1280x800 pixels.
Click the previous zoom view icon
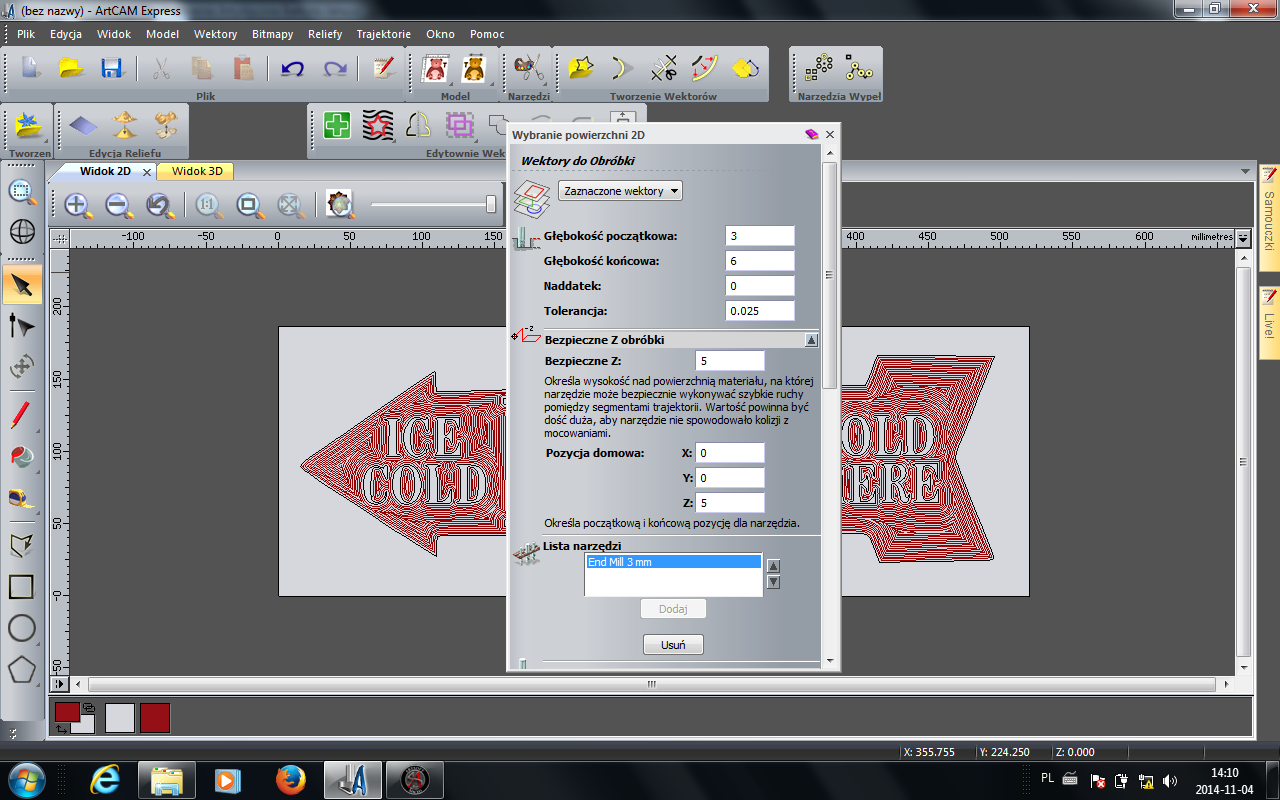160,205
